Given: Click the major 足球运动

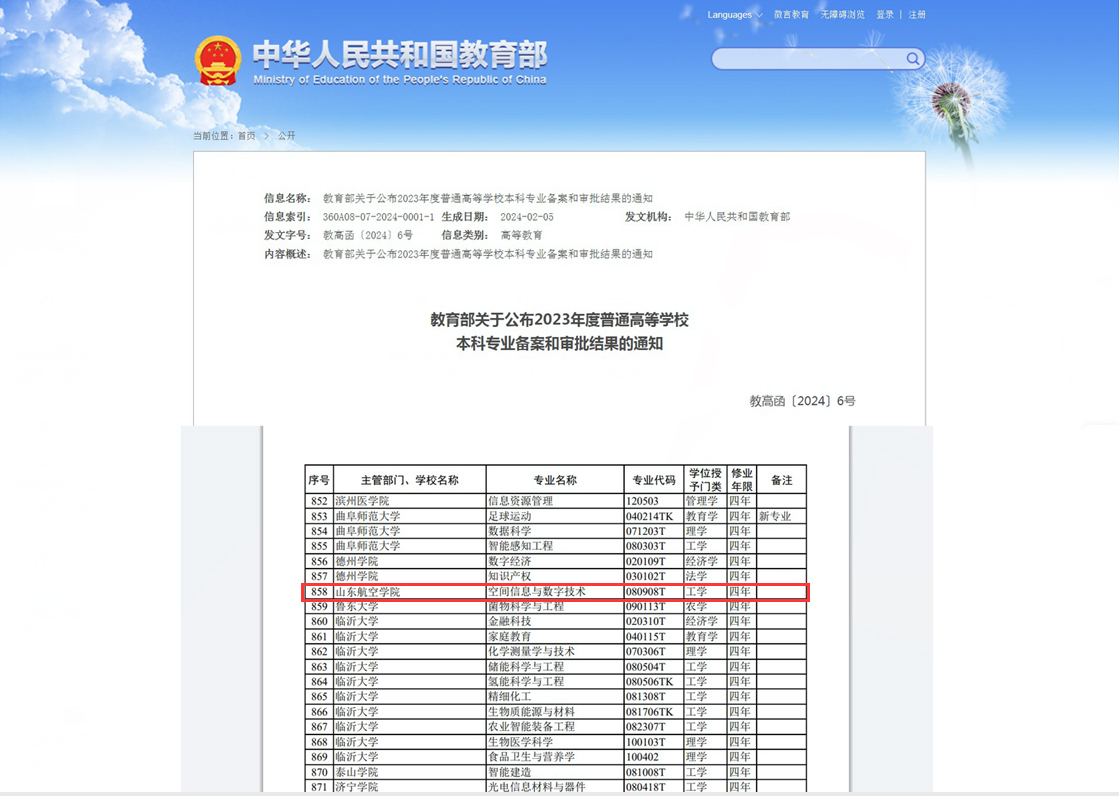Looking at the screenshot, I should 510,516.
